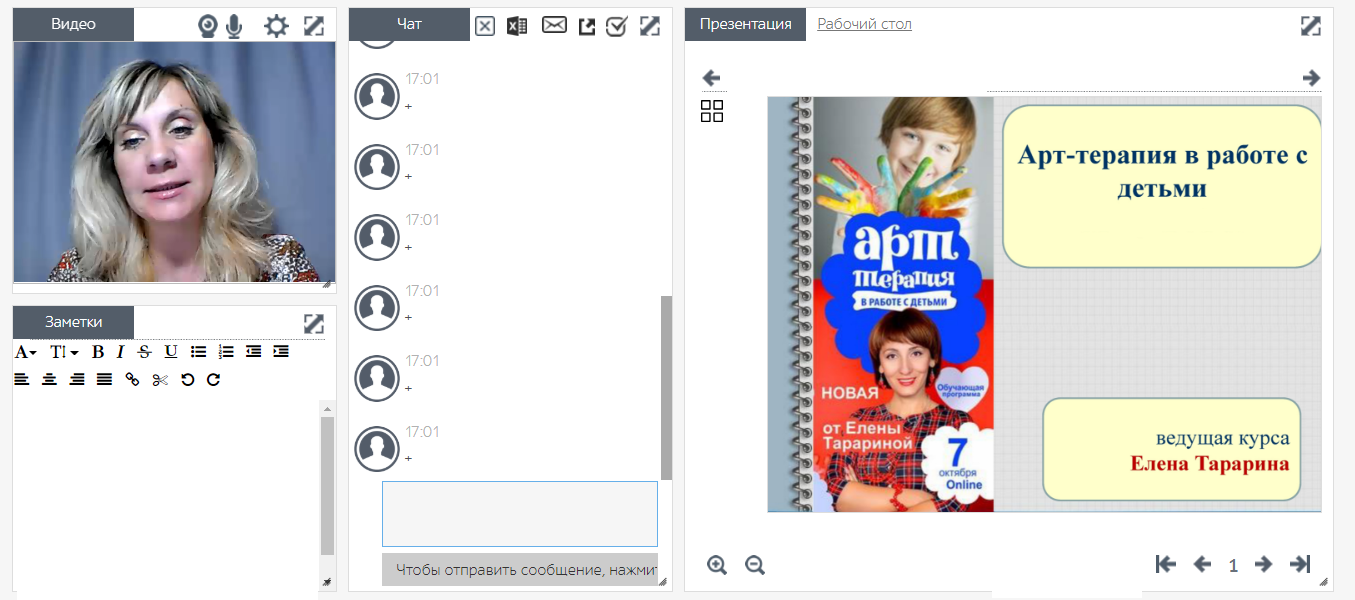Screen dimensions: 1355x600
Task: Mute the microphone in Видео panel
Action: click(x=234, y=26)
